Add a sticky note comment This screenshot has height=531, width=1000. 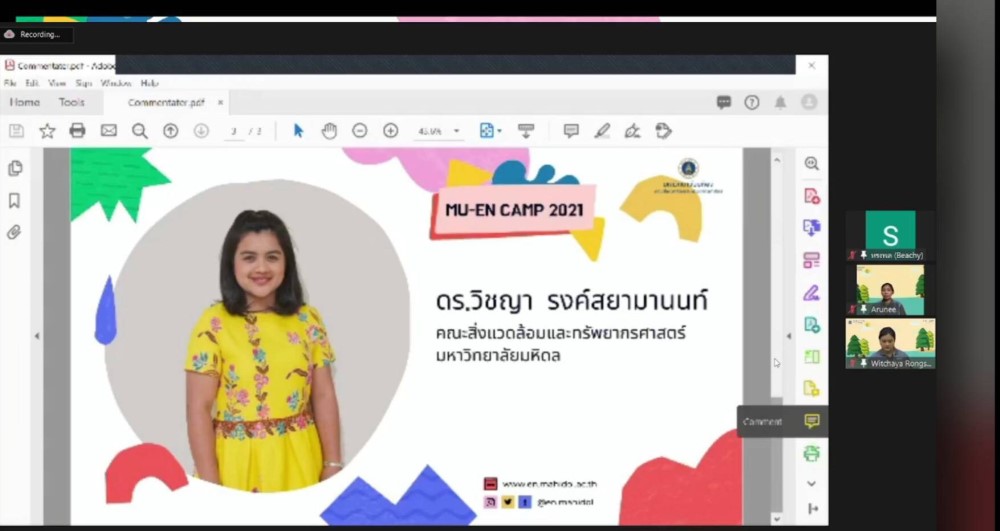tap(571, 131)
